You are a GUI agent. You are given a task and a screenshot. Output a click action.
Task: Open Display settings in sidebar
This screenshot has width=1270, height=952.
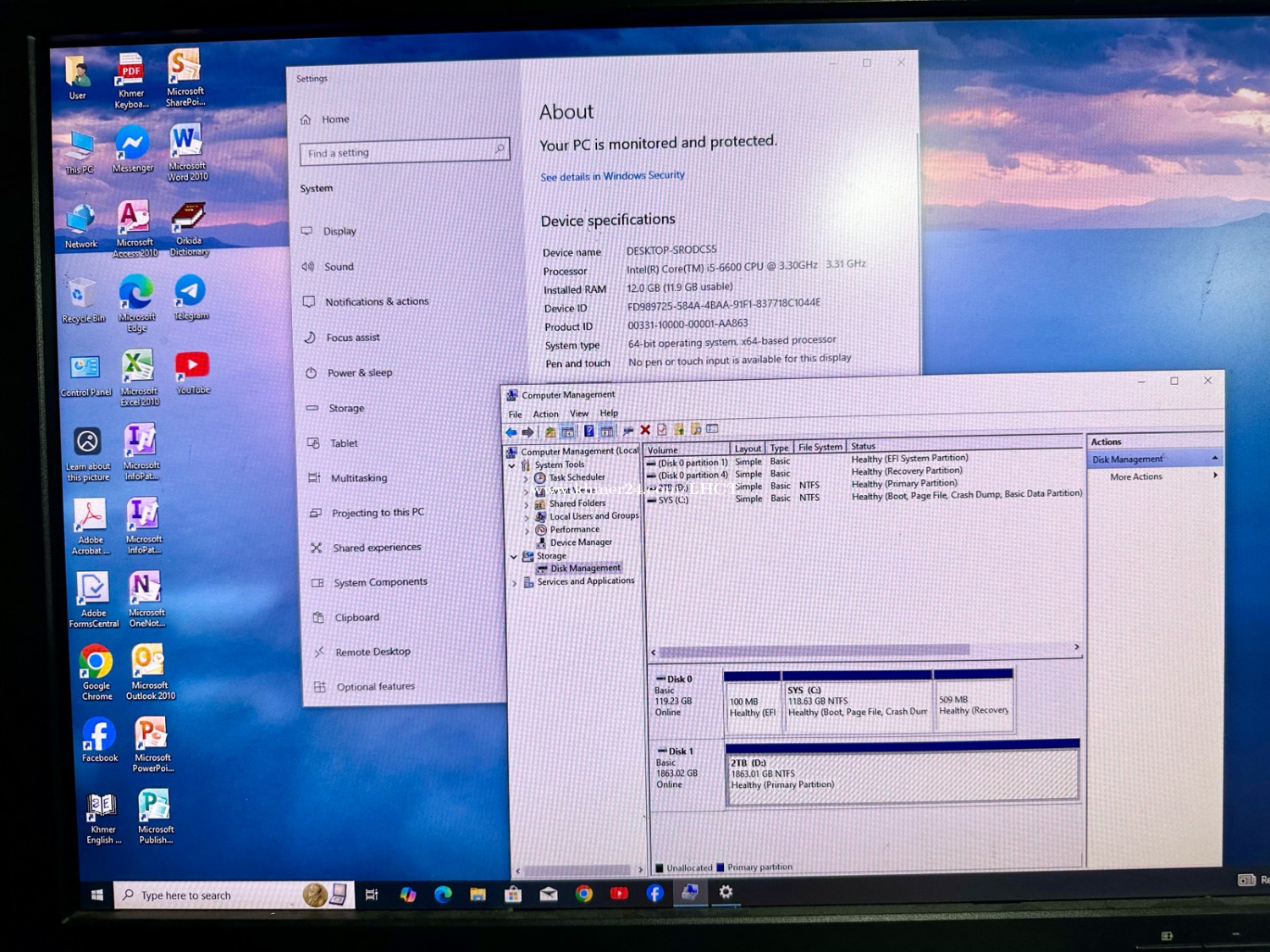[329, 231]
